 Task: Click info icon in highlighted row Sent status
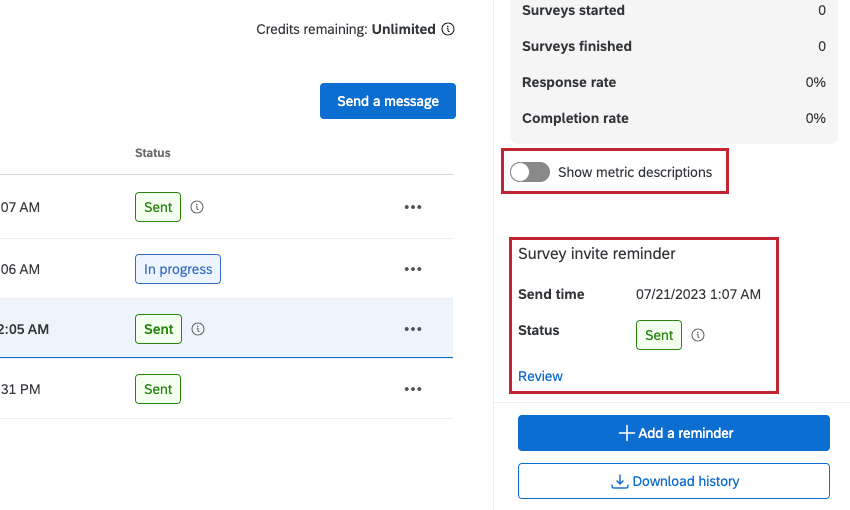click(x=198, y=329)
